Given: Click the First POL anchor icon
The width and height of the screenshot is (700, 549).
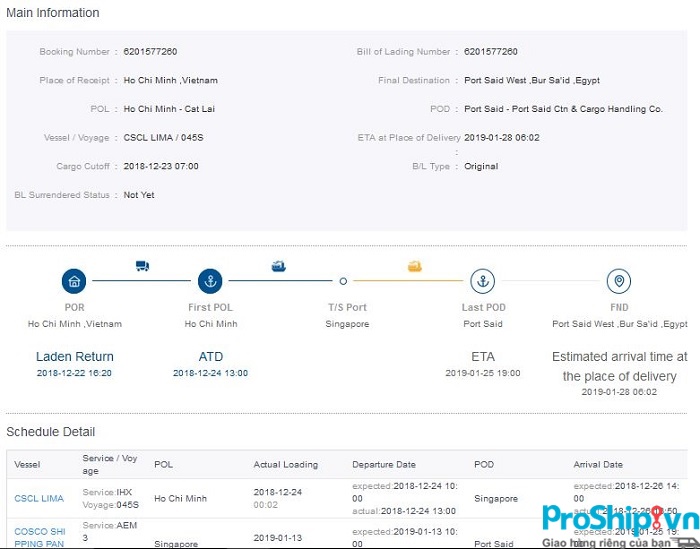Looking at the screenshot, I should 210,281.
